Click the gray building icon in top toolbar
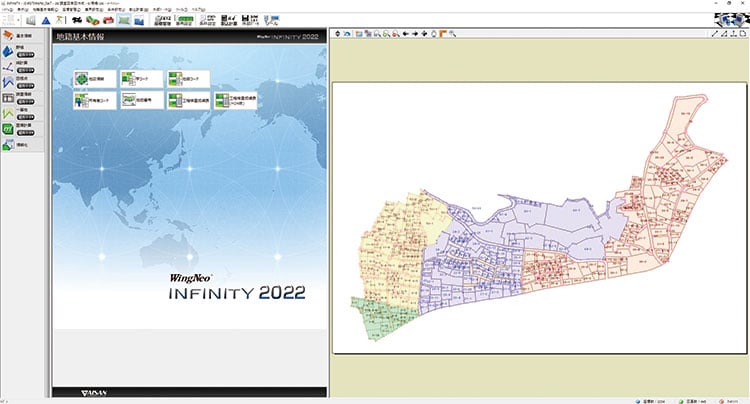750x404 pixels. [x=31, y=20]
